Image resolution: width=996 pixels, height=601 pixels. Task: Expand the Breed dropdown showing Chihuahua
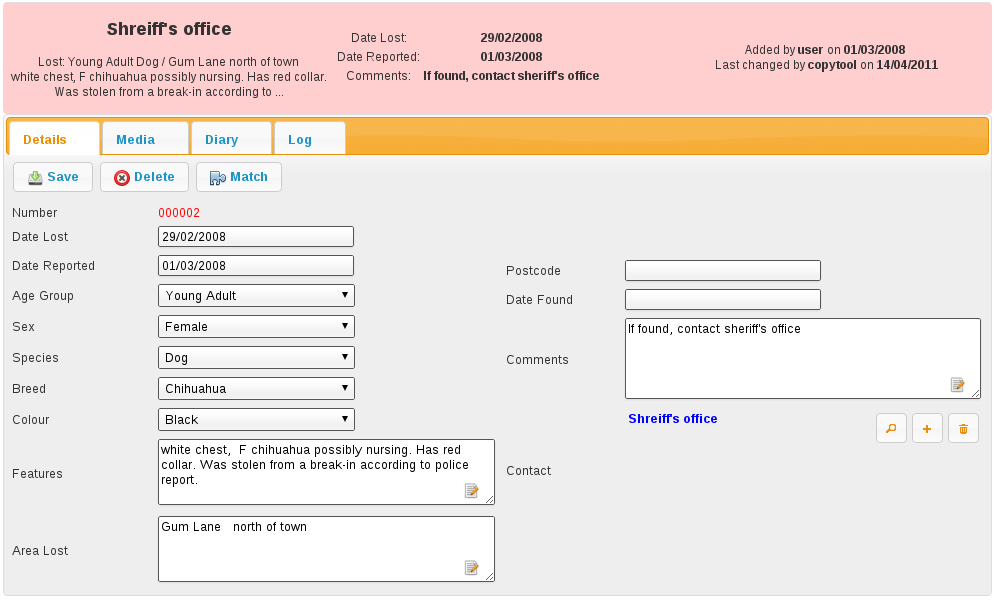pyautogui.click(x=256, y=389)
